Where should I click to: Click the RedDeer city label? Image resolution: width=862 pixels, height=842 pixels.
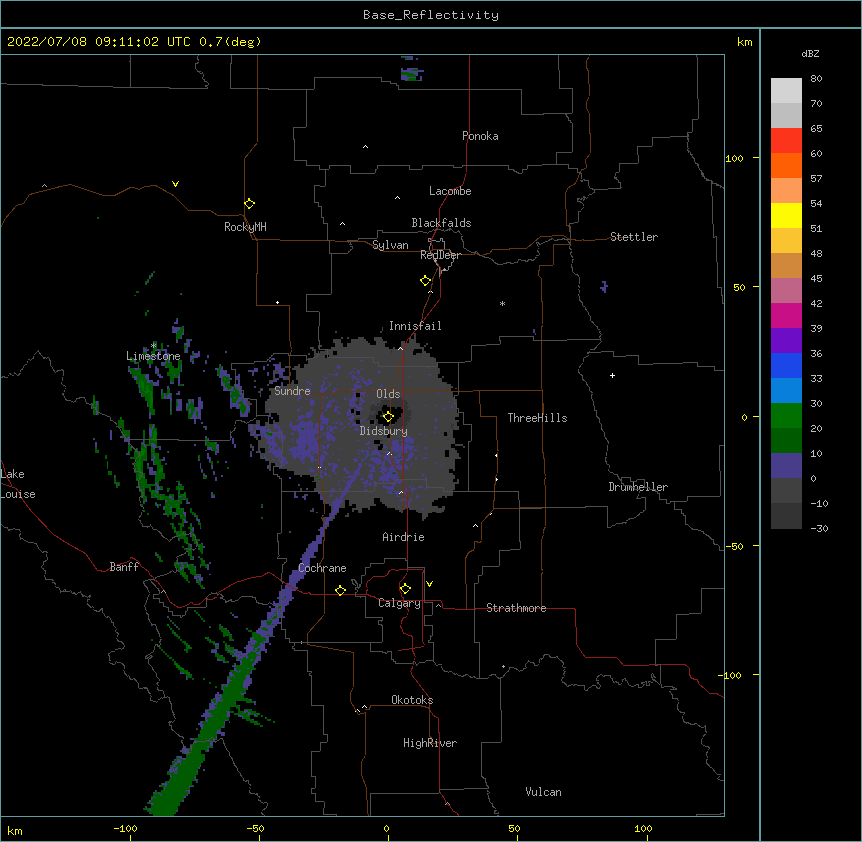[440, 255]
